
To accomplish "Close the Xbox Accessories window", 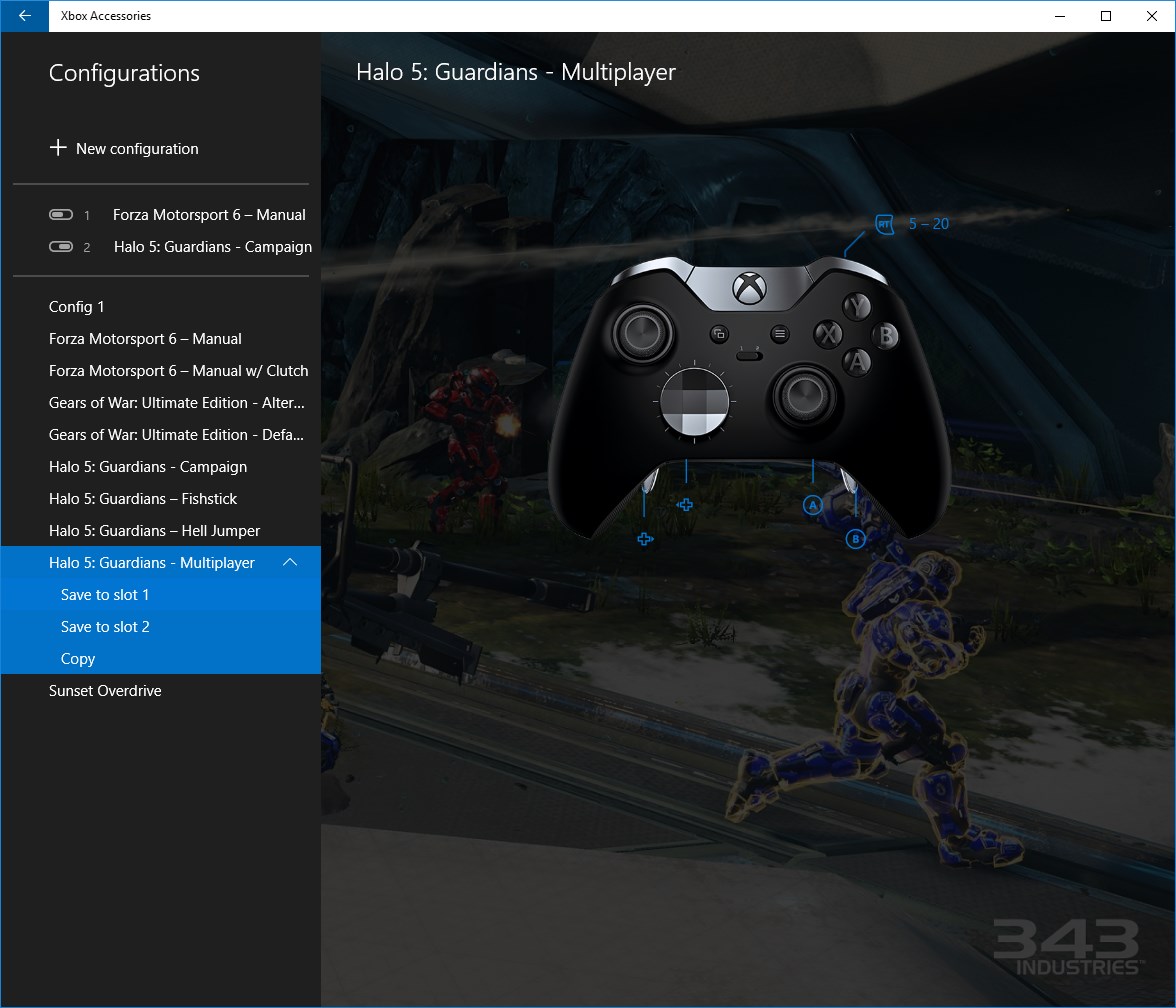I will [x=1152, y=16].
